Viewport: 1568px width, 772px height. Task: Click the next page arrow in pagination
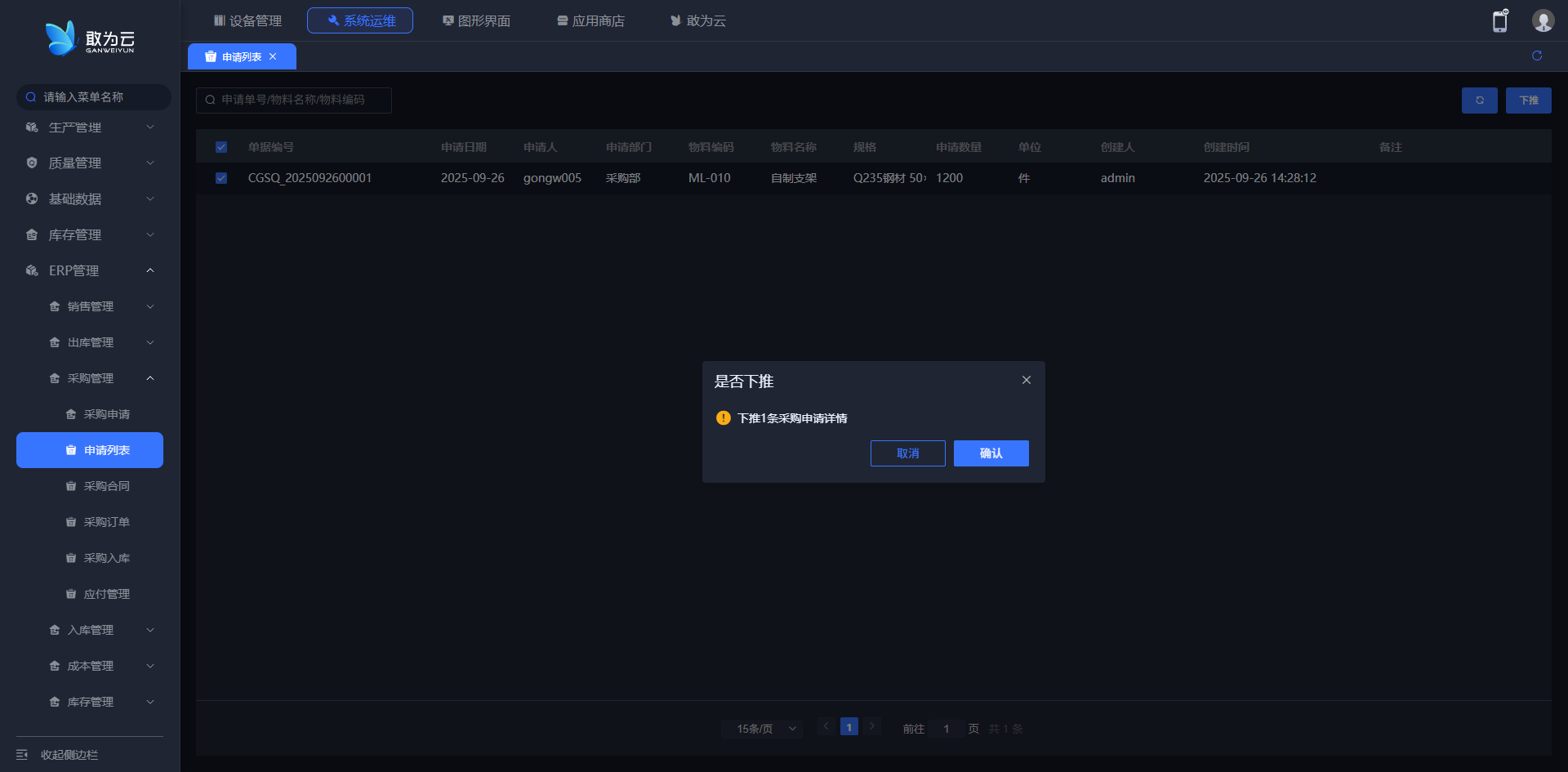click(x=871, y=726)
